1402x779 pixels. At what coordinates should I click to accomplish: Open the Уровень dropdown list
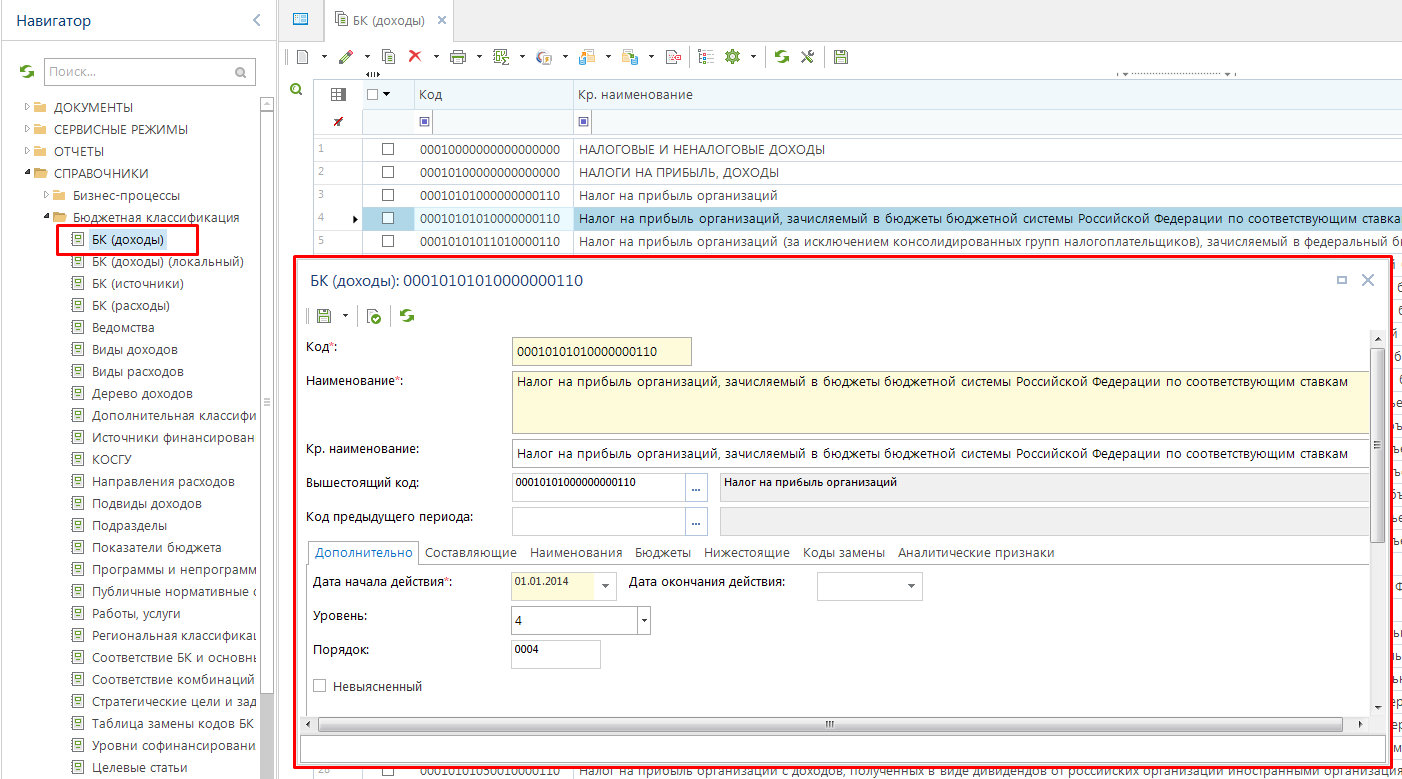[x=644, y=621]
